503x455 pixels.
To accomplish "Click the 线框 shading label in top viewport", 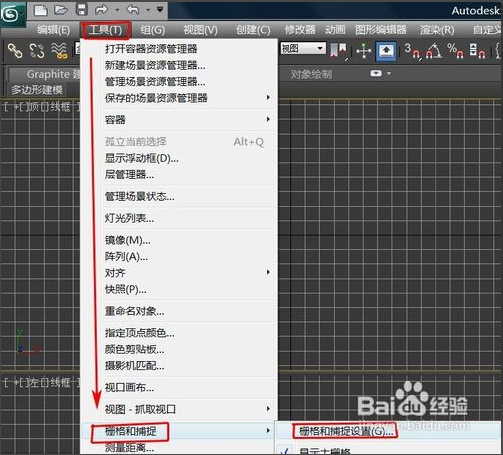I will tap(60, 107).
